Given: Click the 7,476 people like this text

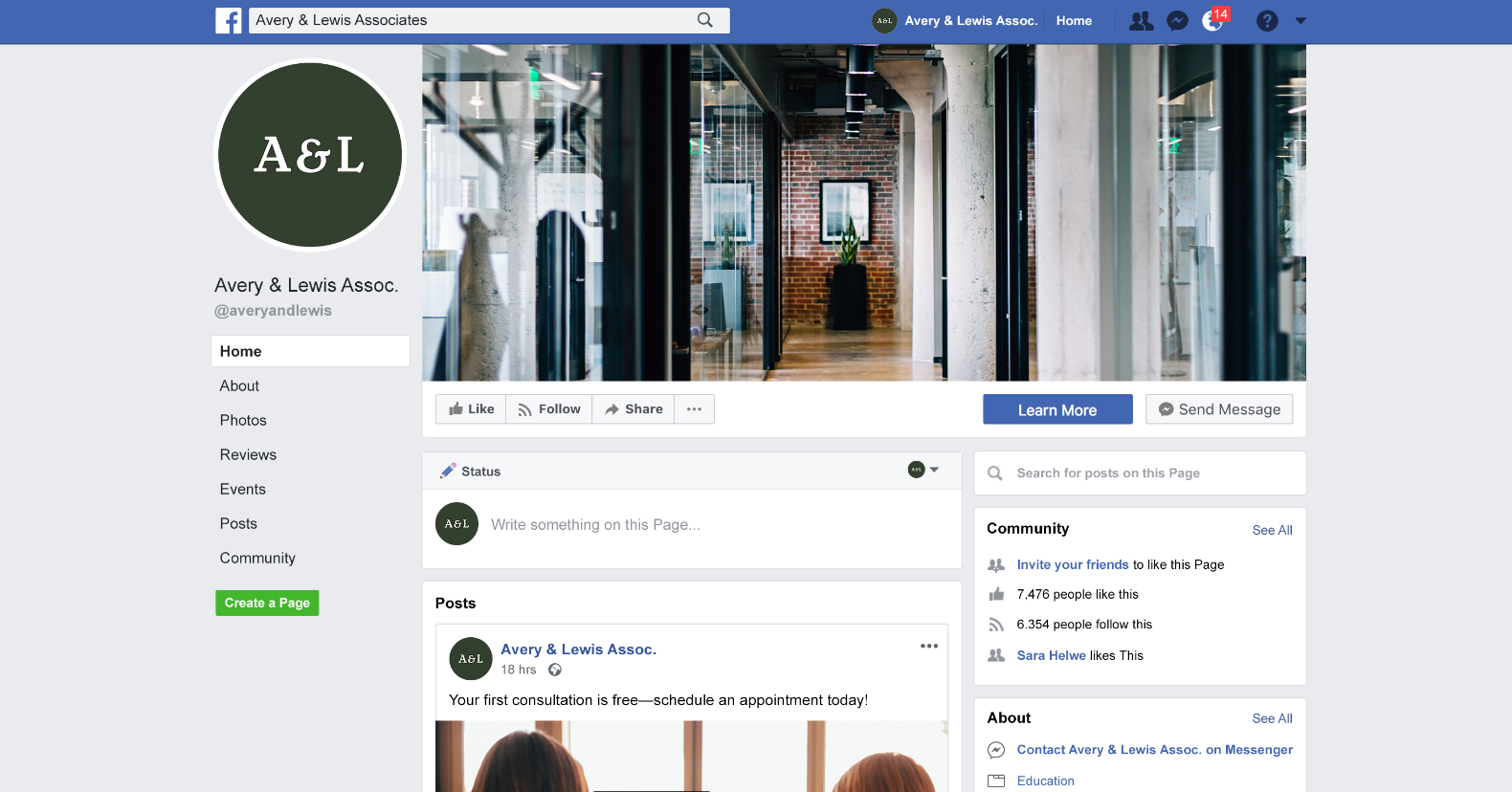Looking at the screenshot, I should (x=1078, y=594).
